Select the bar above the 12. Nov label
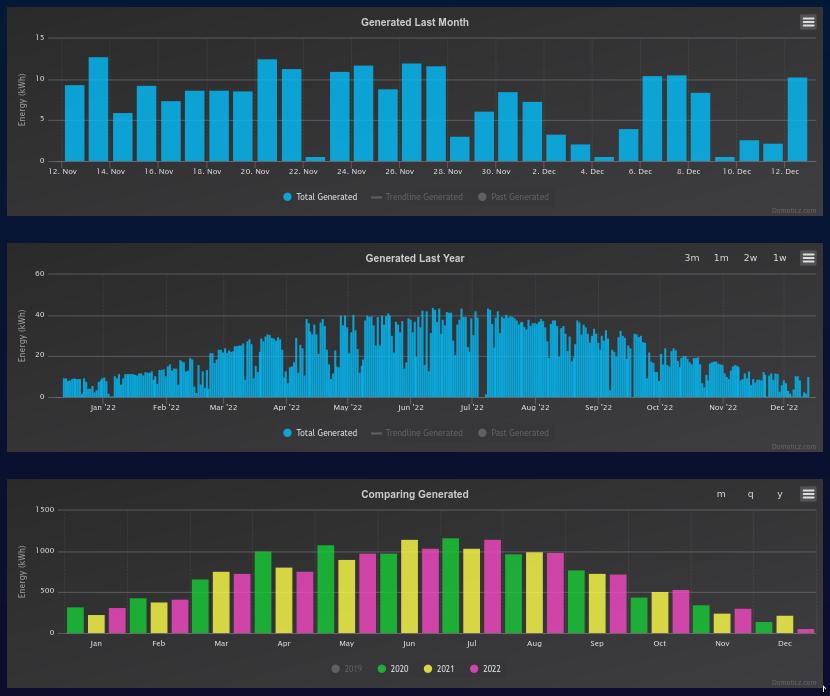The image size is (830, 696). click(75, 123)
